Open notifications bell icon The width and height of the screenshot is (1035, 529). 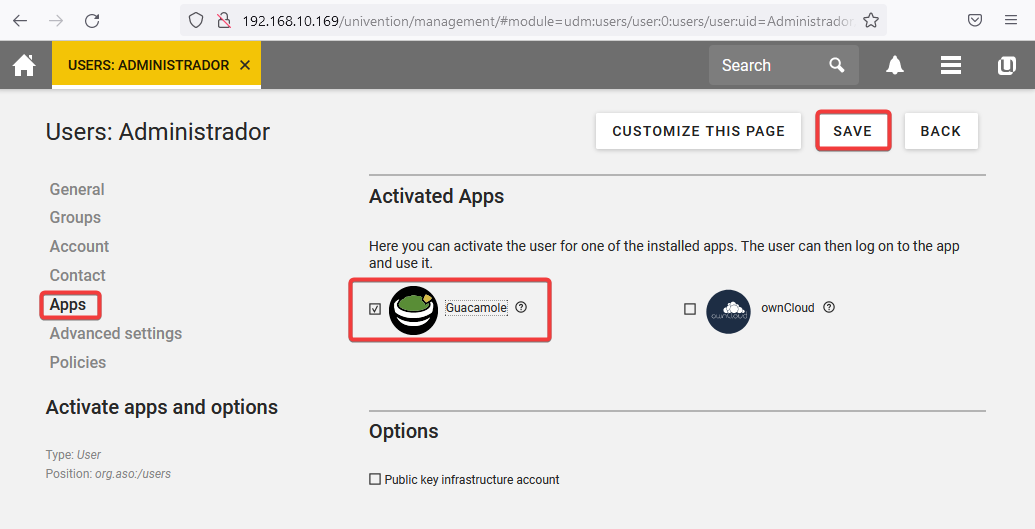(895, 66)
